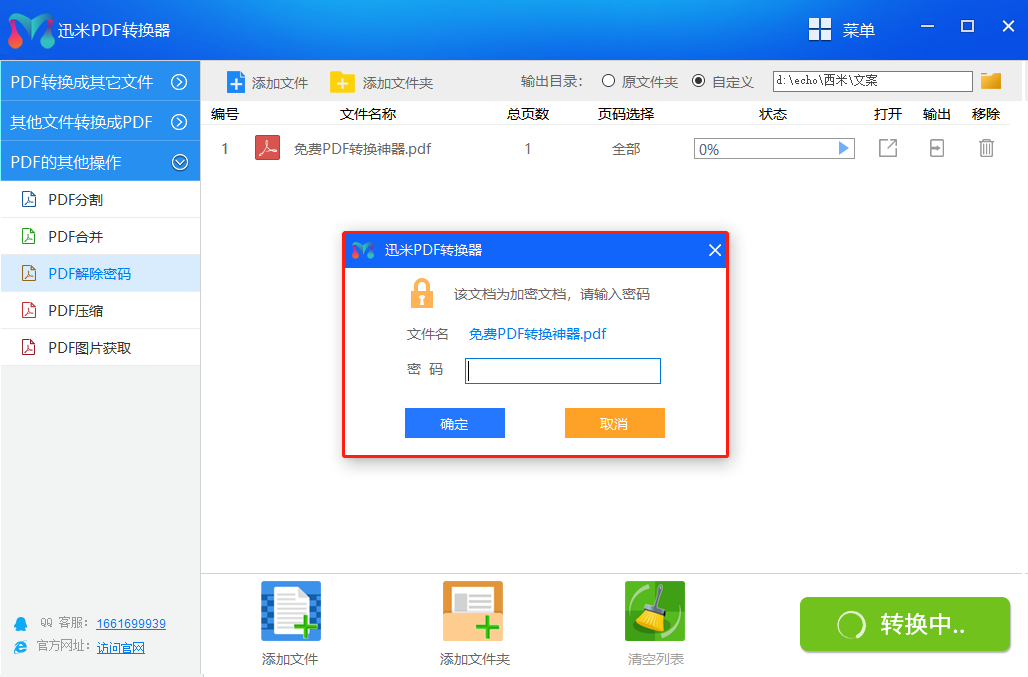Click the 密码 password input field
Image resolution: width=1028 pixels, height=677 pixels.
click(x=562, y=370)
